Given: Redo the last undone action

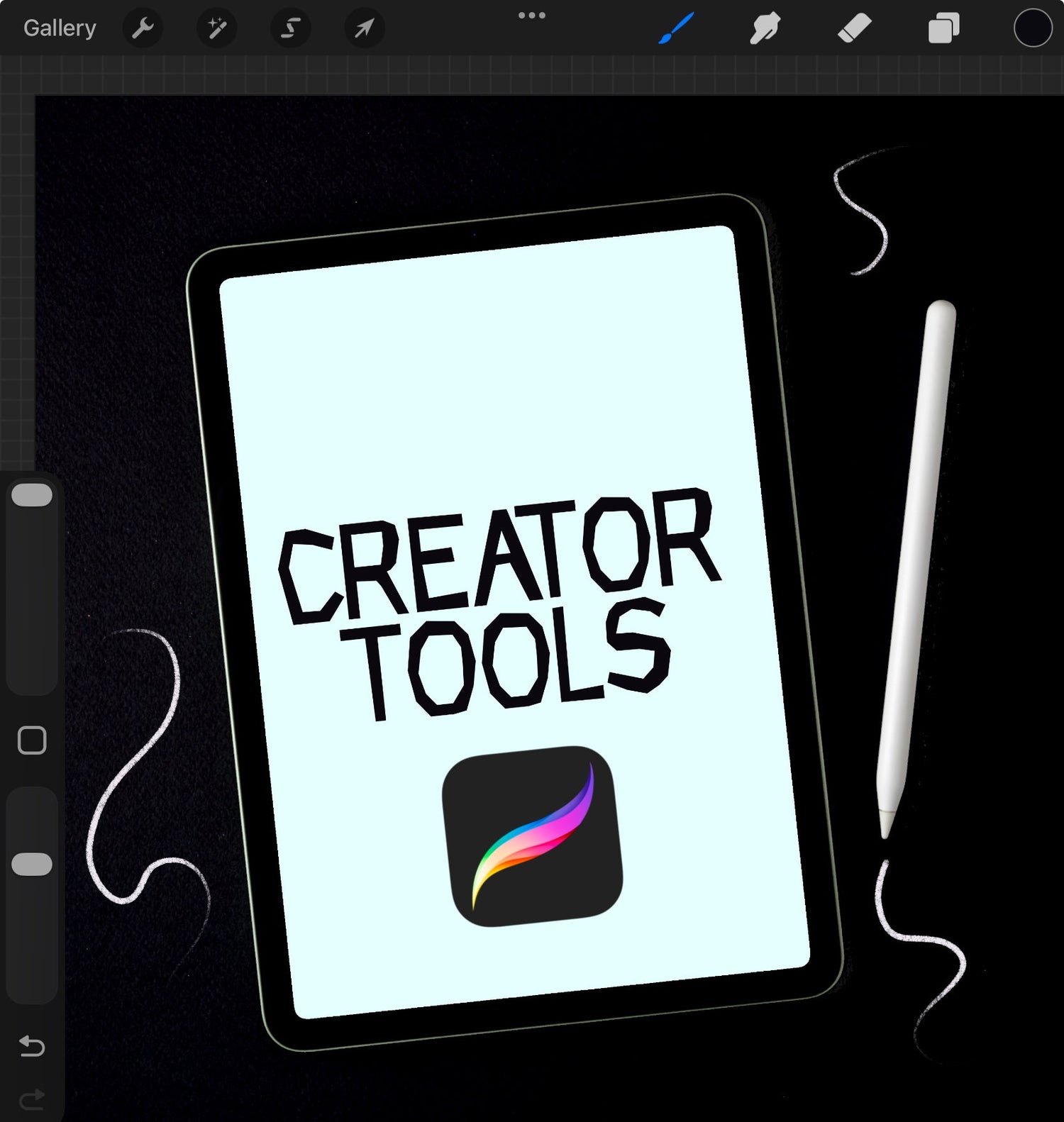Looking at the screenshot, I should coord(32,1099).
